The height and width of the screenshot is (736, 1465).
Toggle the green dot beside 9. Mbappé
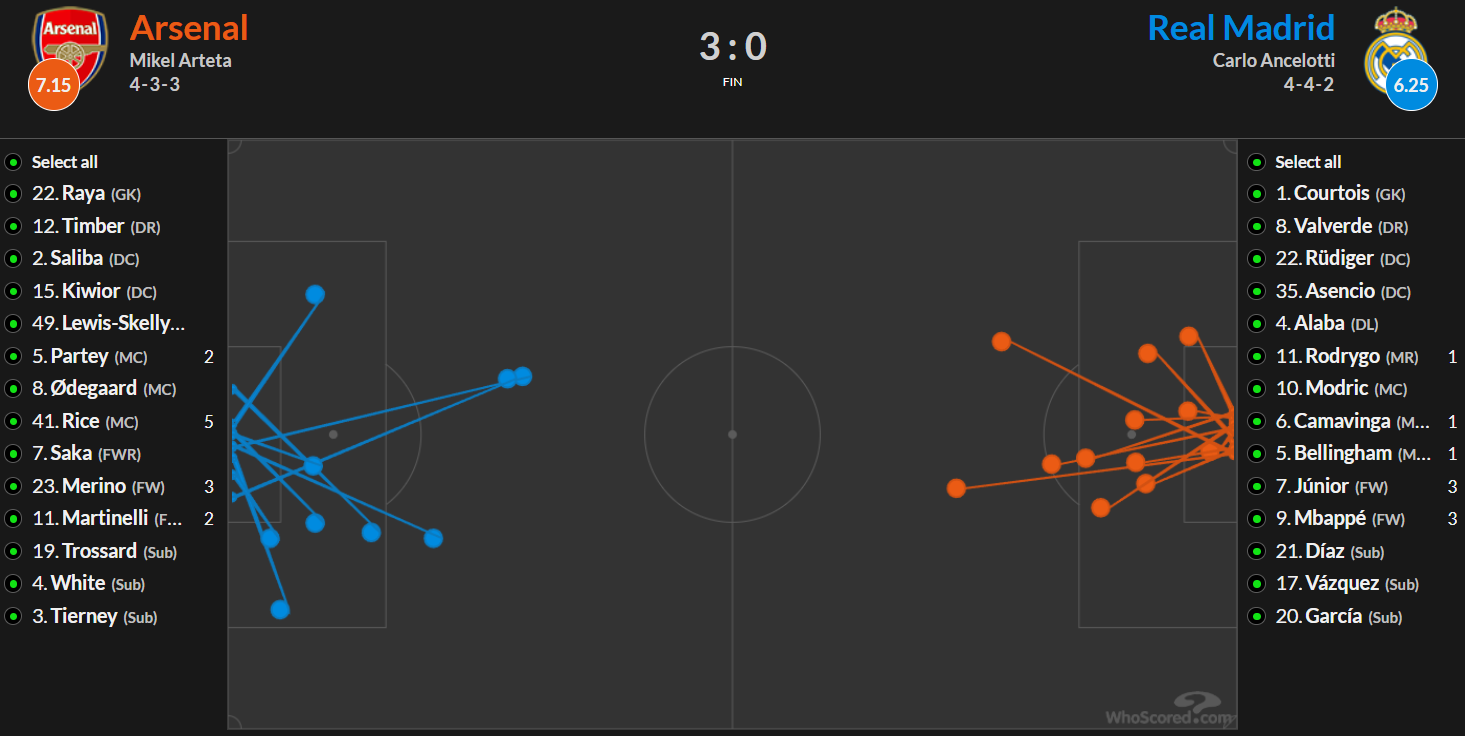(1257, 519)
